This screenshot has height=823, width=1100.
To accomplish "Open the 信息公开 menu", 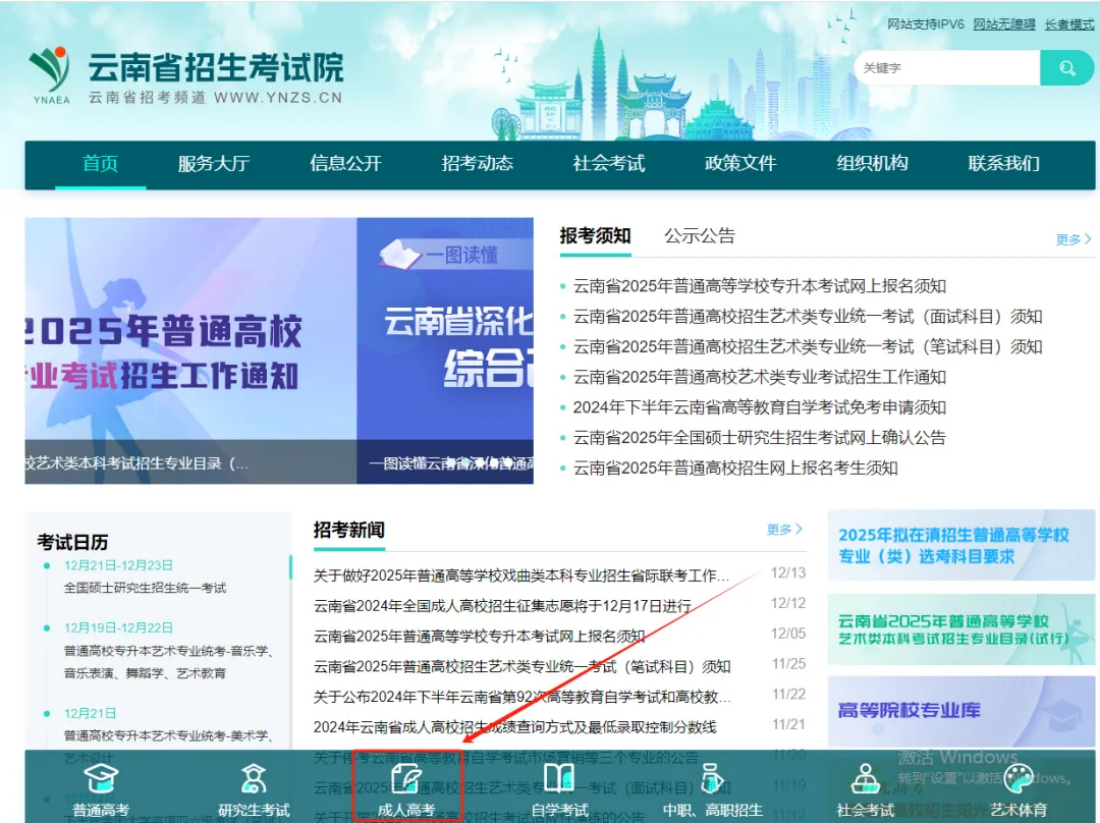I will click(346, 163).
